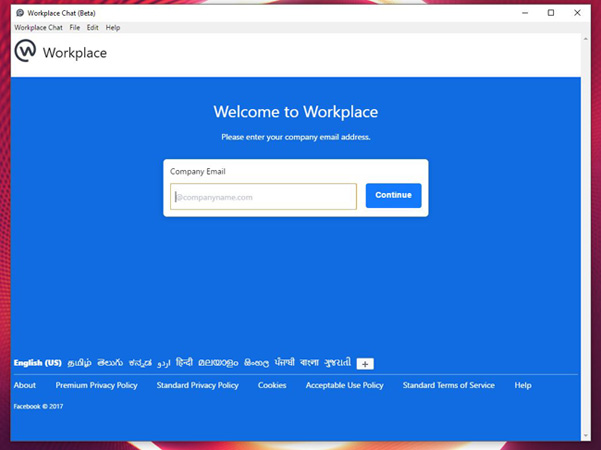The width and height of the screenshot is (601, 450).
Task: Select English (US) language
Action: (x=38, y=363)
